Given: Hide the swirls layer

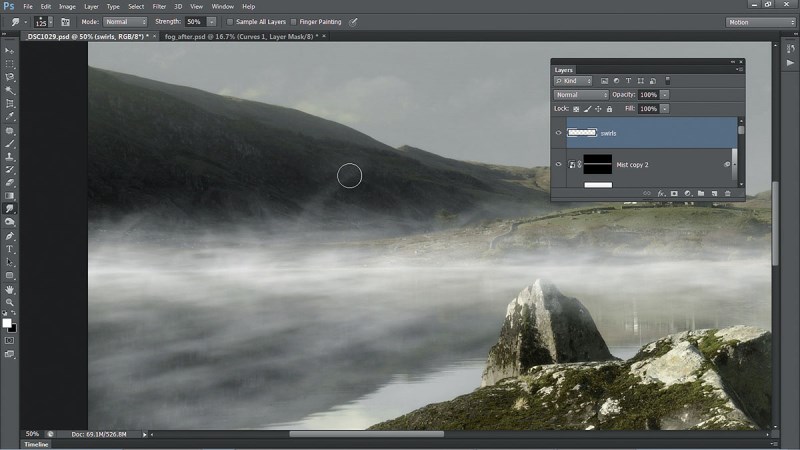Looking at the screenshot, I should (x=558, y=133).
